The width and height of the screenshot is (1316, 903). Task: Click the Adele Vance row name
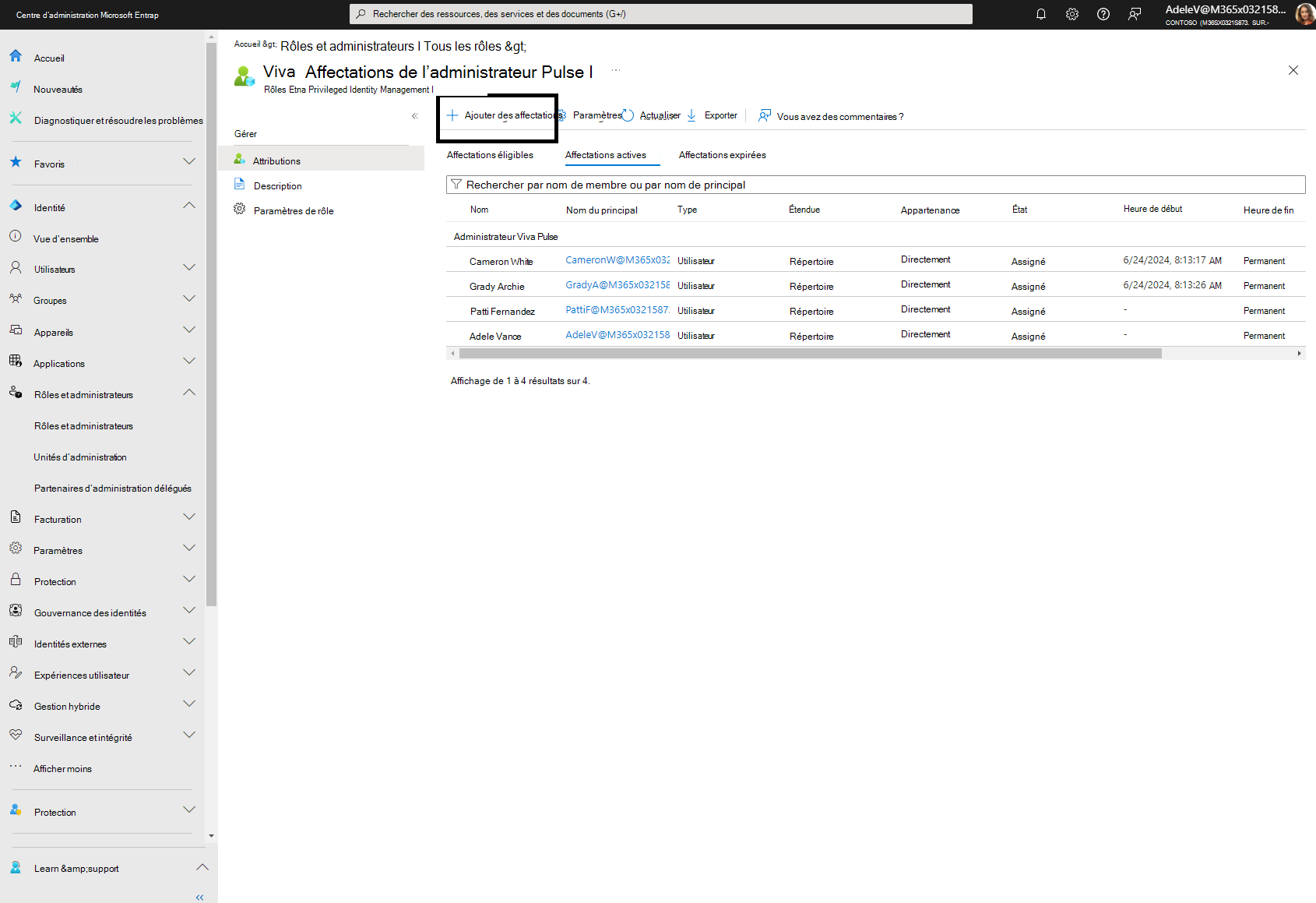495,337
